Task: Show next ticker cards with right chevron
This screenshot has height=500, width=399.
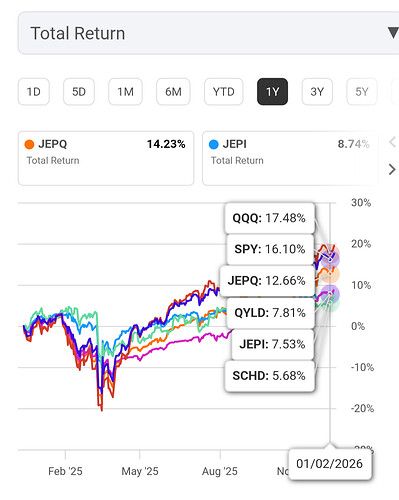Action: coord(392,170)
